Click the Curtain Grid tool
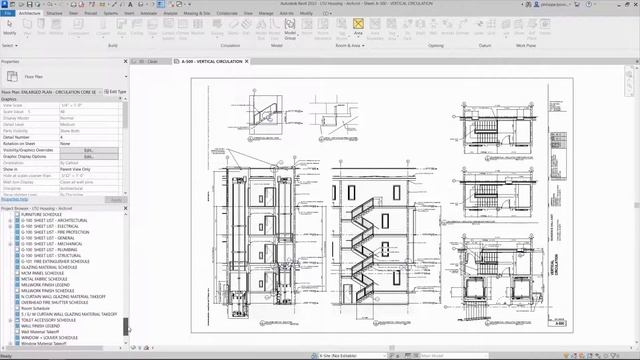This screenshot has width=640, height=360. point(183,29)
